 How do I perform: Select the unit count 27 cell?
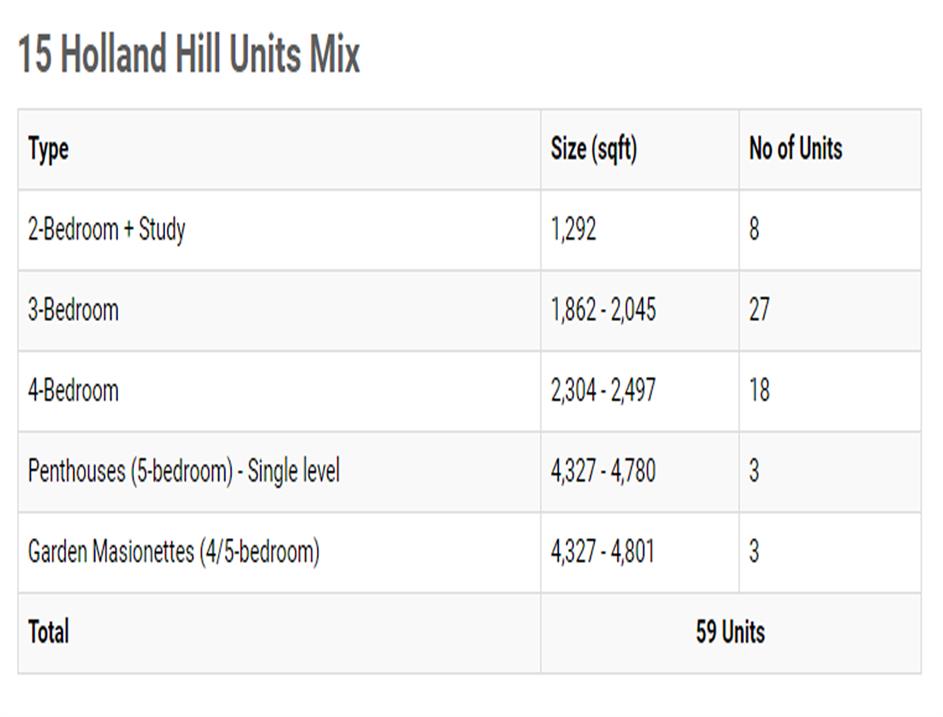[759, 310]
